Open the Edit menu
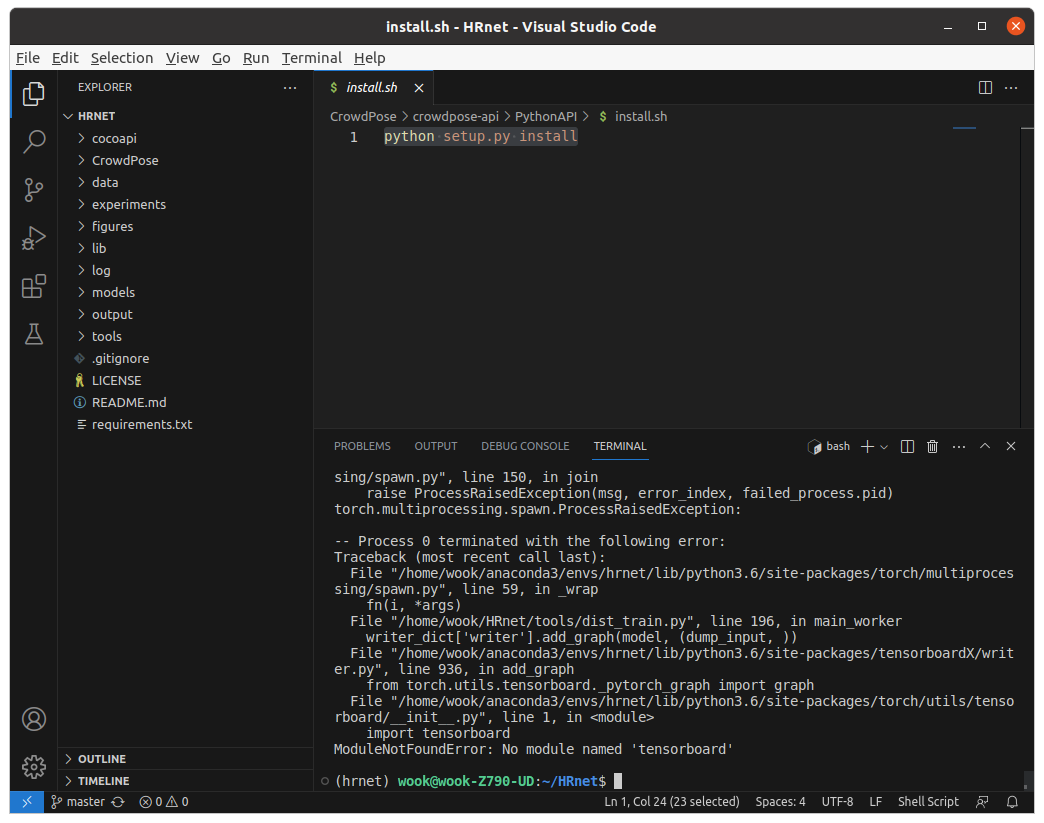 click(65, 58)
